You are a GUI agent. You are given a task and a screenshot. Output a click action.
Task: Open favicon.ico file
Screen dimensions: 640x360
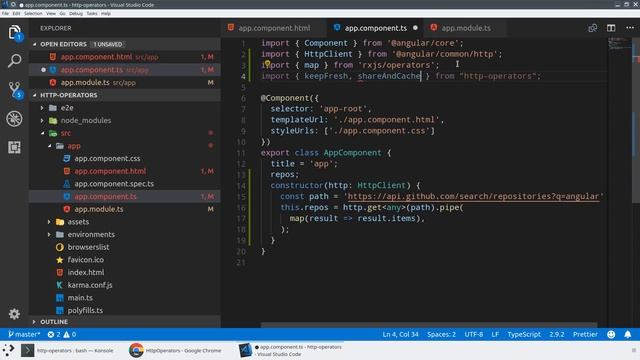point(86,260)
